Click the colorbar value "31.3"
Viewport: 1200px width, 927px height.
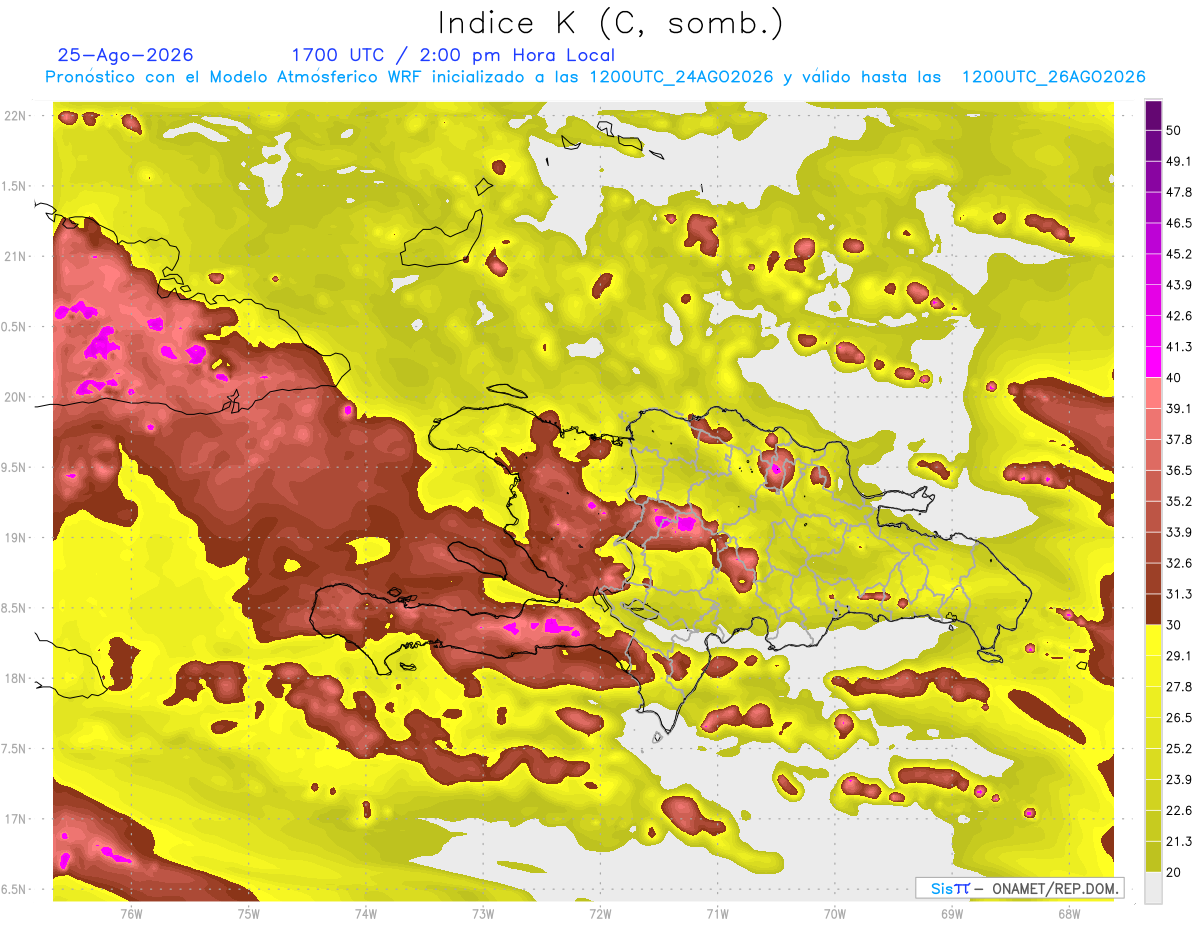click(1179, 595)
